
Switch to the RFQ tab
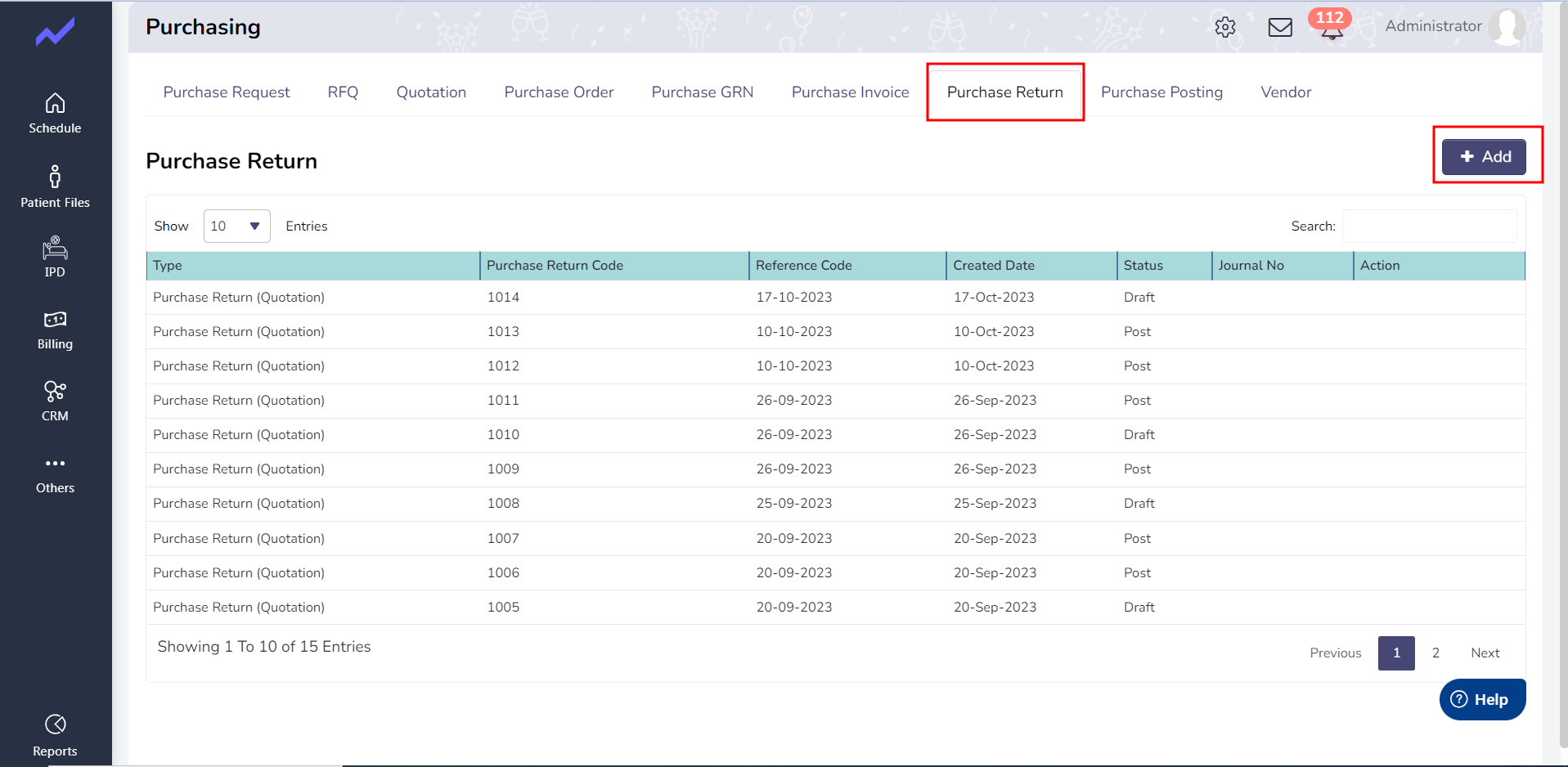click(343, 92)
